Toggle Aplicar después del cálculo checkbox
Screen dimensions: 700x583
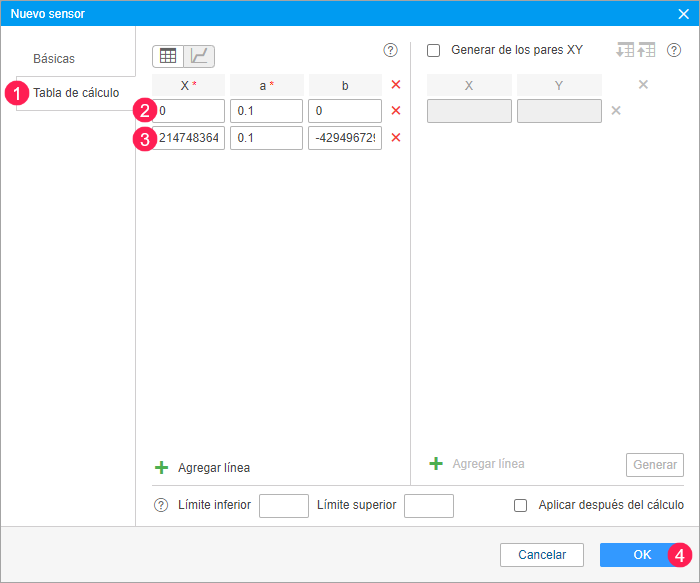[520, 505]
